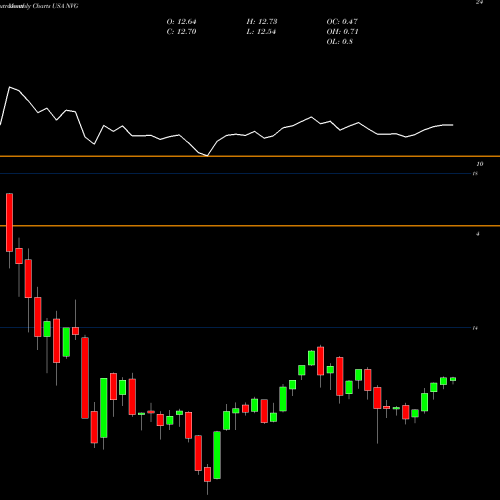Viewport: 500px width, 500px height.
Task: Select the "OH: 0.71" readout
Action: [x=342, y=32]
